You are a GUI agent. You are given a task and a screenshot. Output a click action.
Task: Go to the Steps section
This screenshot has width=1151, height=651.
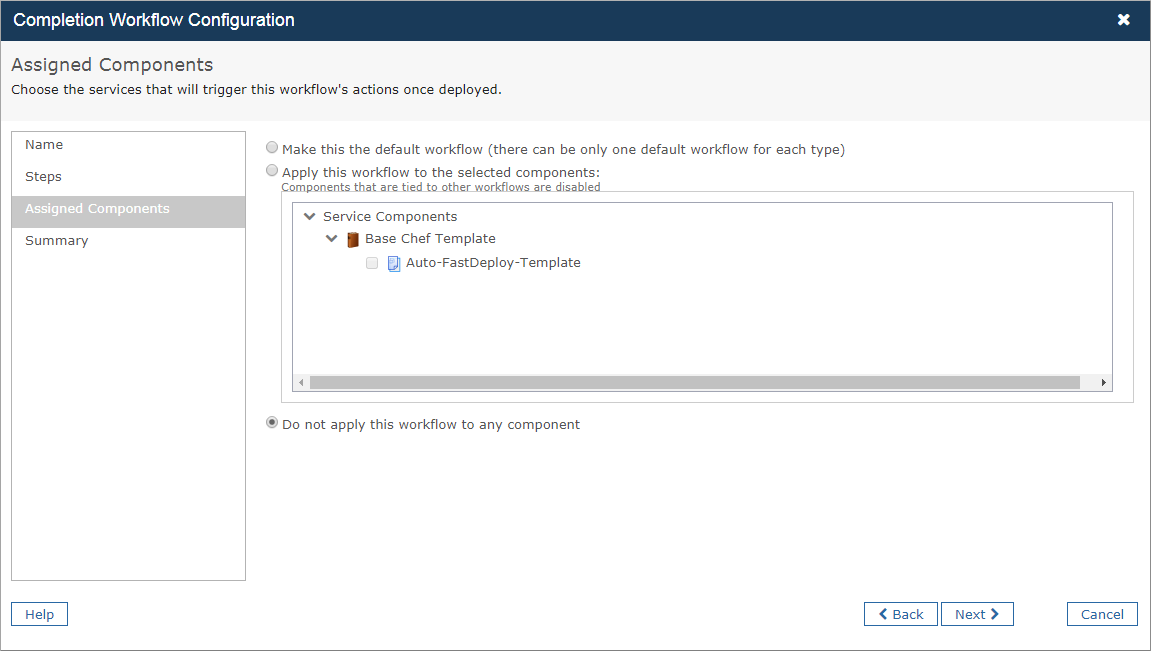[44, 177]
